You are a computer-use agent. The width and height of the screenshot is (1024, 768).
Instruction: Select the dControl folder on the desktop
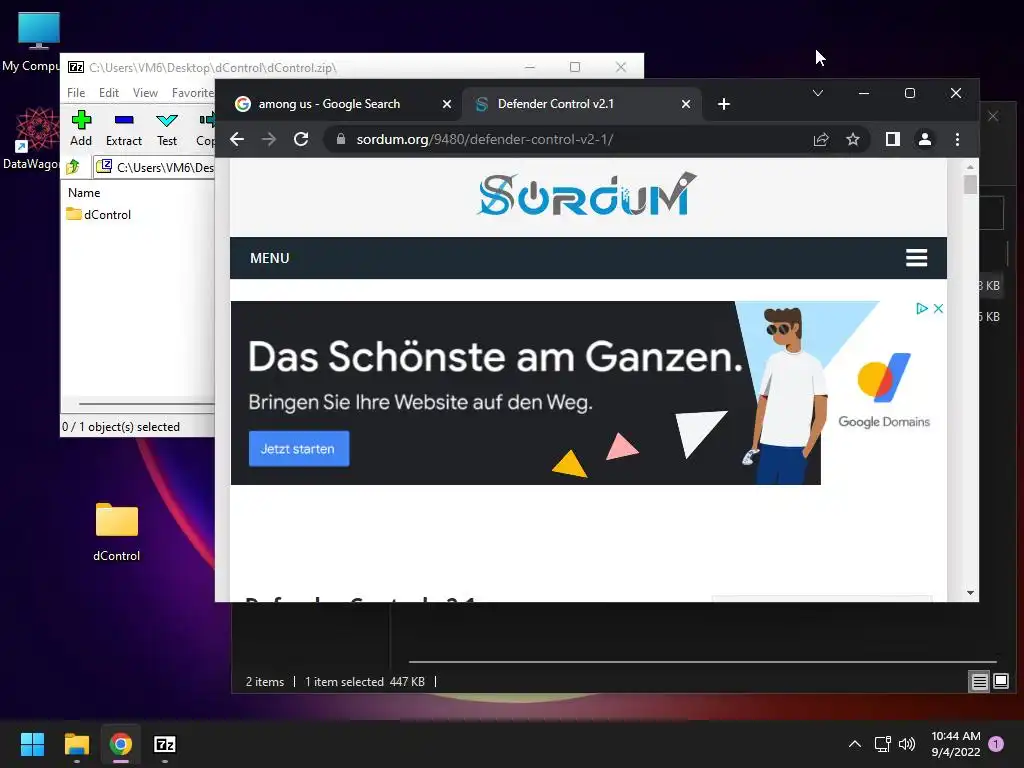116,532
